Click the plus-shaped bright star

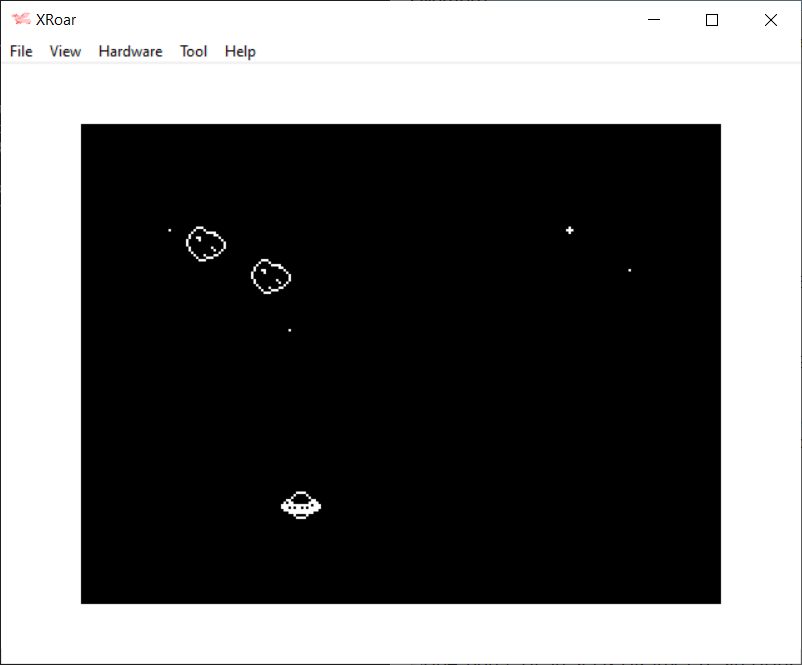point(570,230)
